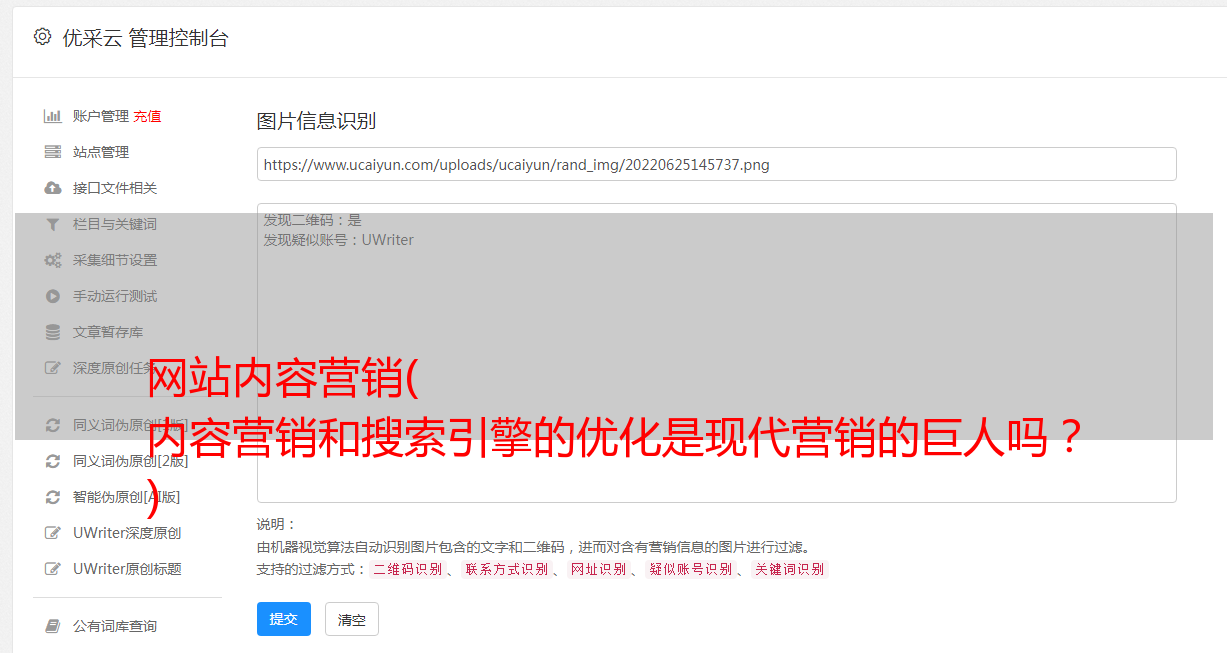Click the bar chart icon for 账户管理
1227x653 pixels.
click(x=53, y=116)
